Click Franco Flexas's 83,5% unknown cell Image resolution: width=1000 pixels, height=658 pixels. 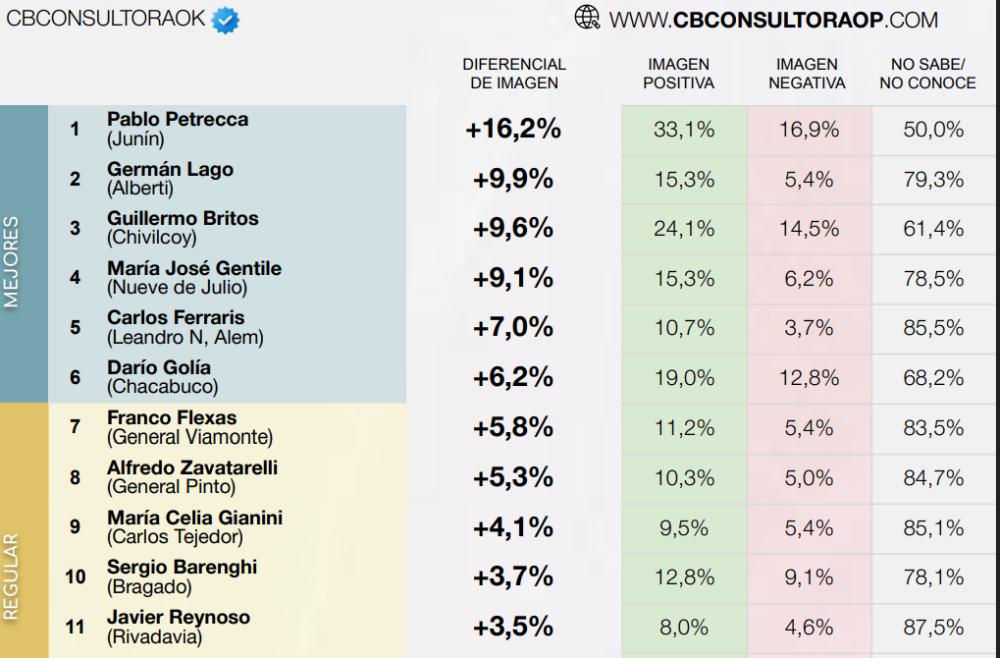pyautogui.click(x=933, y=427)
